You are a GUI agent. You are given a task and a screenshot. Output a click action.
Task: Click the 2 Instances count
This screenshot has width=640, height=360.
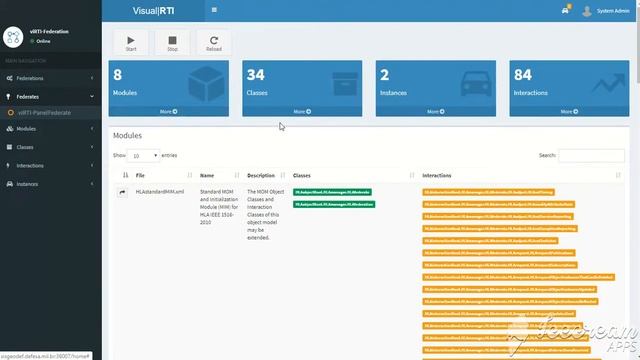coord(384,75)
